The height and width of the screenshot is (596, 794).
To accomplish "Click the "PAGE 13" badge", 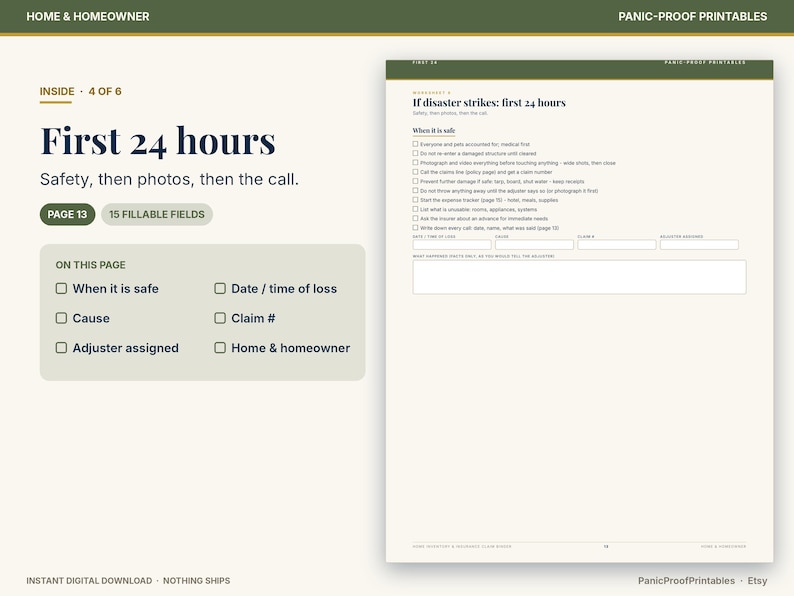I will [67, 214].
